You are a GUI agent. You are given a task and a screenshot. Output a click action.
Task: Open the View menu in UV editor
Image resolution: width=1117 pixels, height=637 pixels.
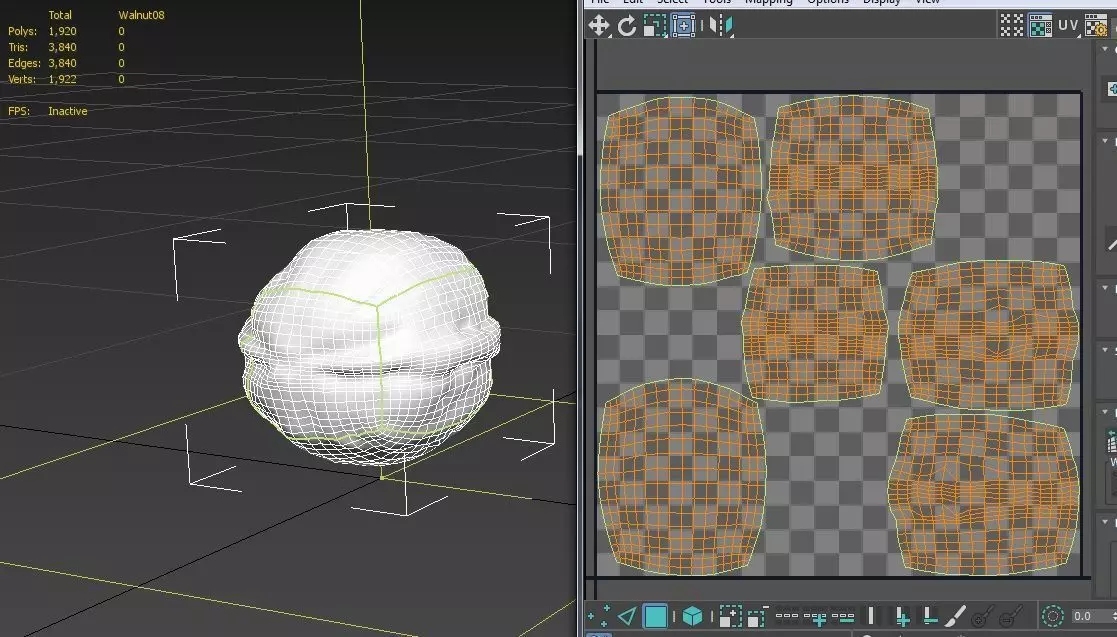pyautogui.click(x=928, y=2)
